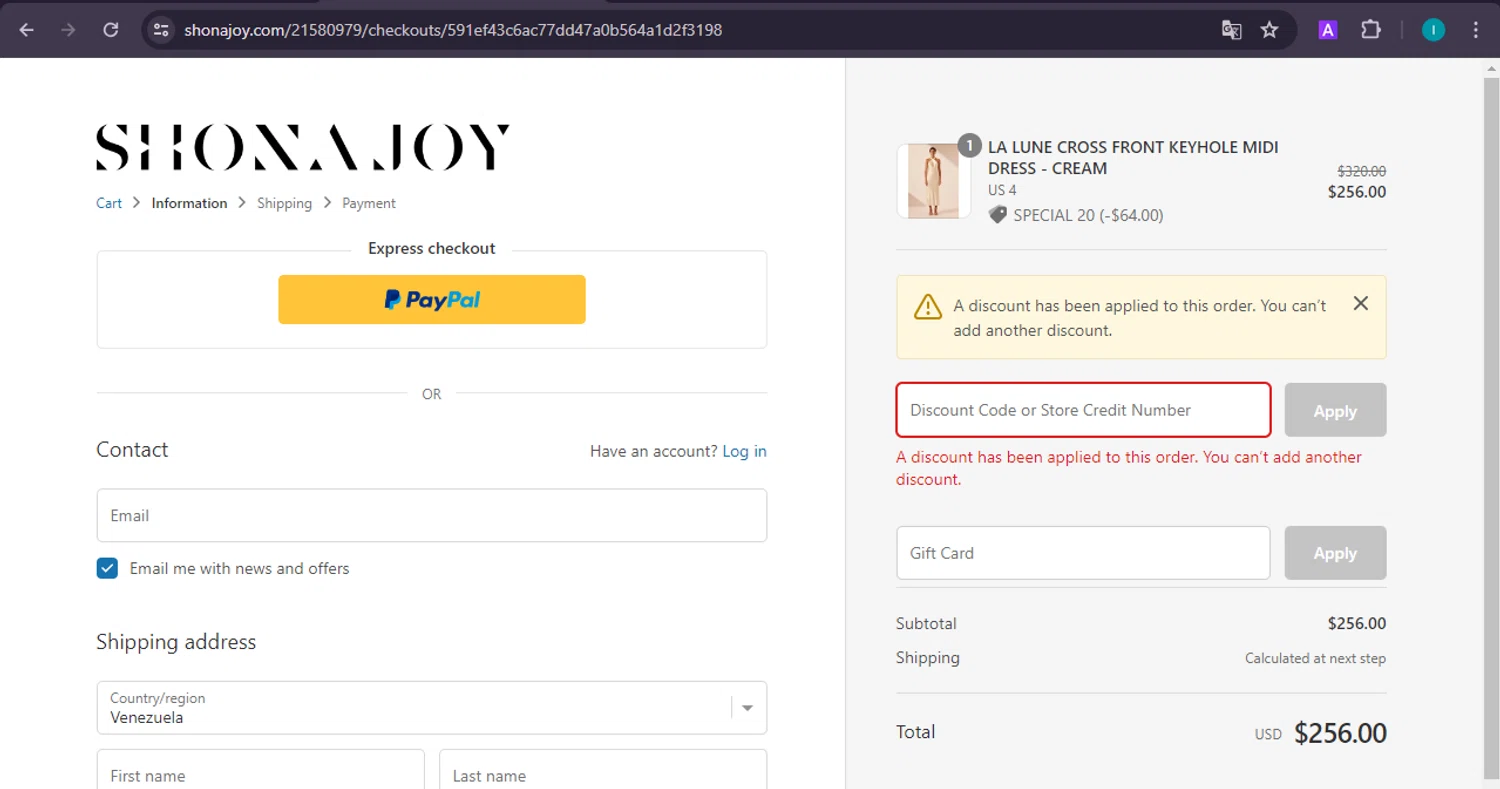
Task: Click the Last name field
Action: [603, 770]
